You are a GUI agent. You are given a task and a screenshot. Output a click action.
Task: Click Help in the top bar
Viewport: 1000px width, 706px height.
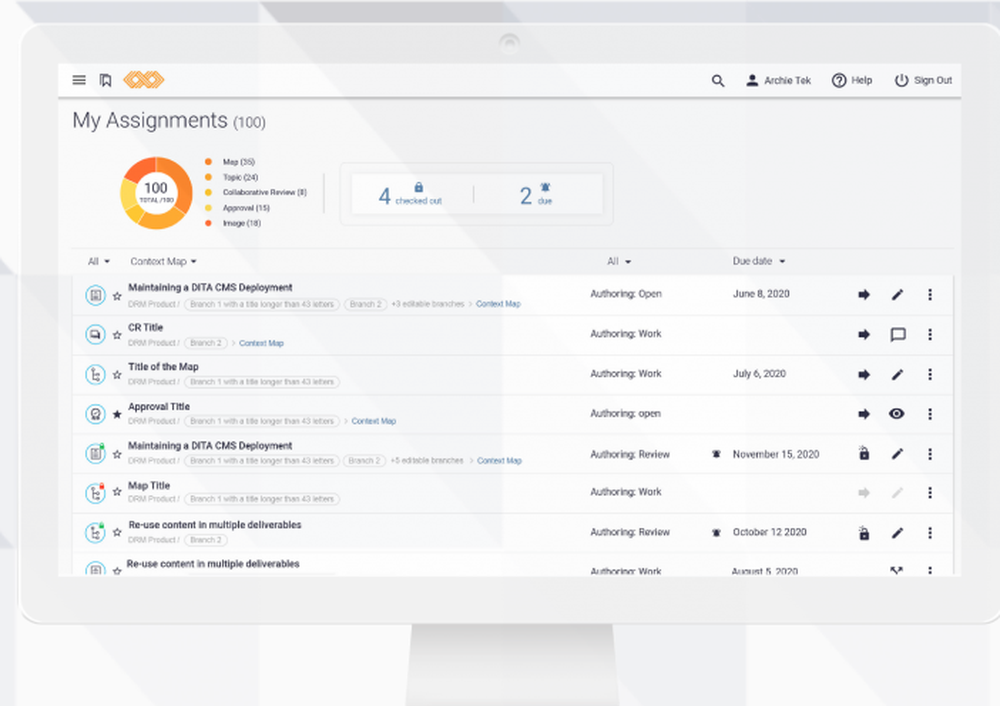click(852, 80)
